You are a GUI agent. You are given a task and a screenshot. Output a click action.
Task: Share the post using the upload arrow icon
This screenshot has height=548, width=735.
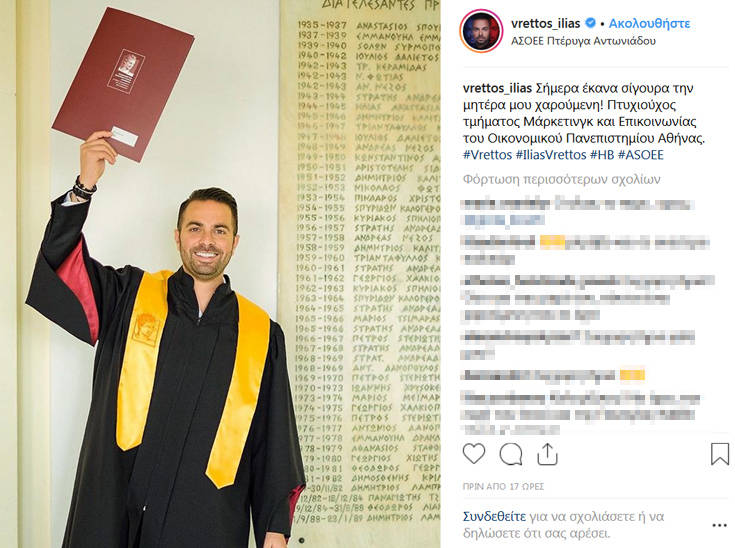coord(547,454)
